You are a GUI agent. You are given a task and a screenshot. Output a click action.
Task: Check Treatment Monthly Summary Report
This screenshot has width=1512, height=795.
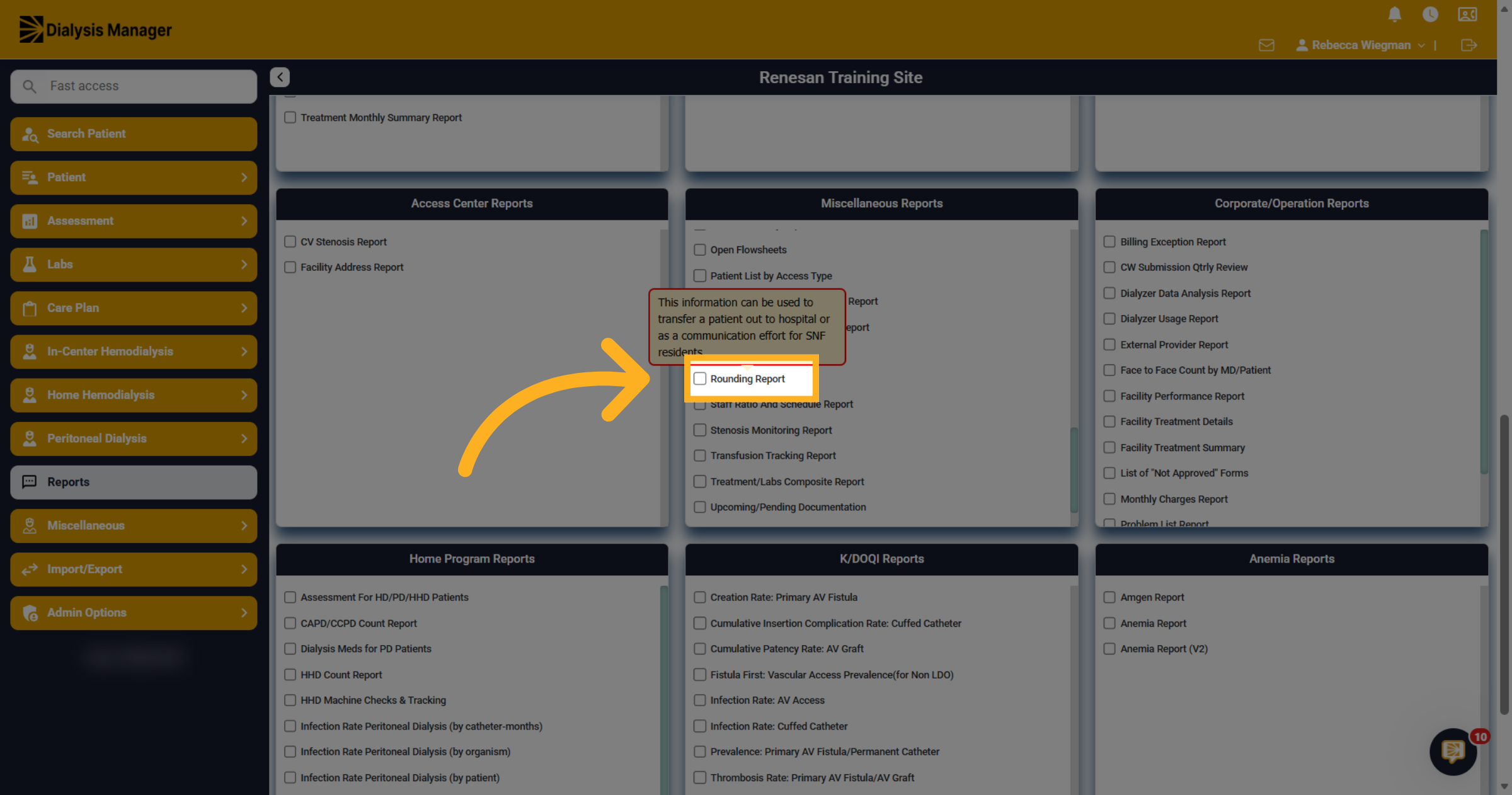coord(290,118)
